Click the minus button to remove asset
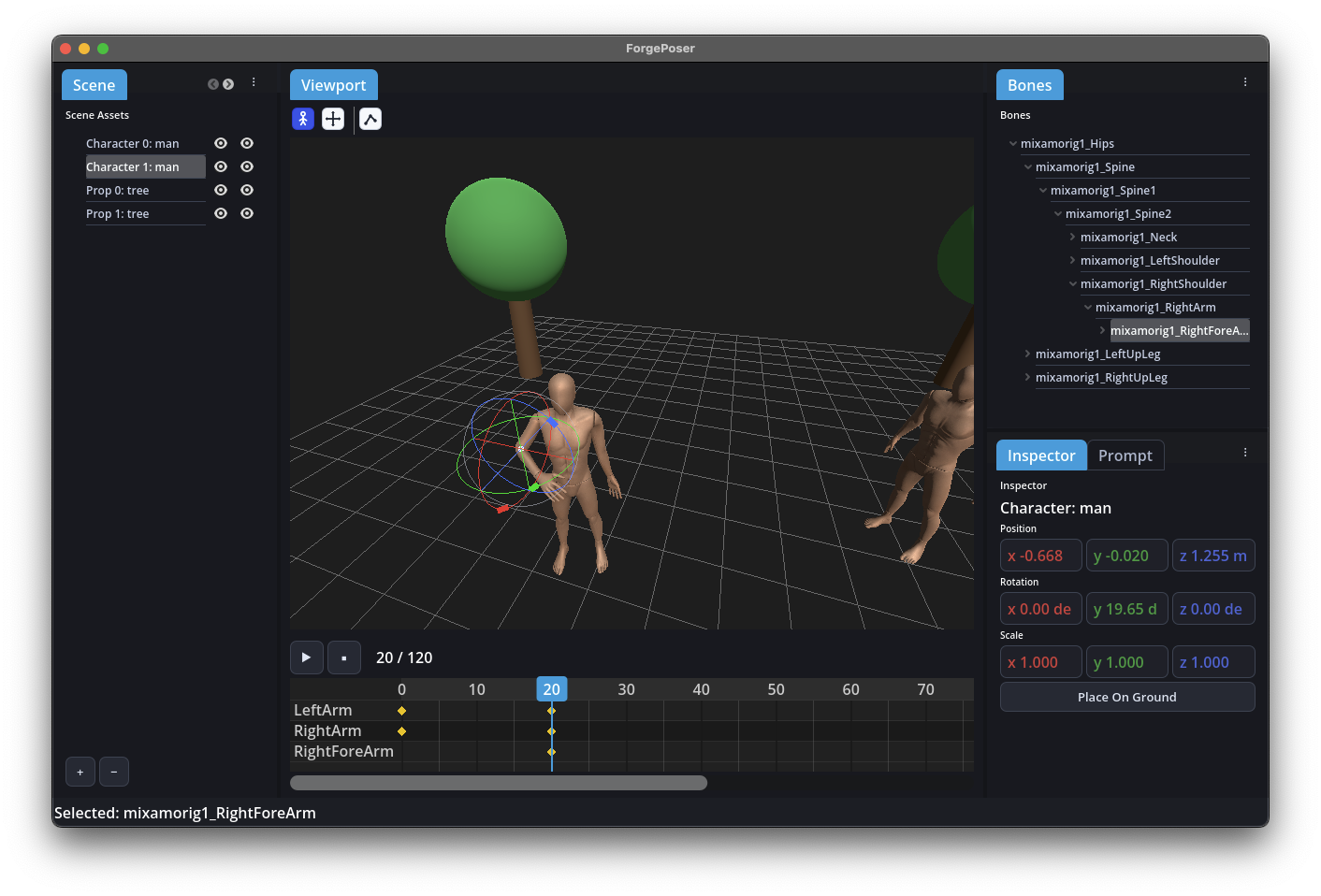Viewport: 1321px width, 896px height. point(114,772)
